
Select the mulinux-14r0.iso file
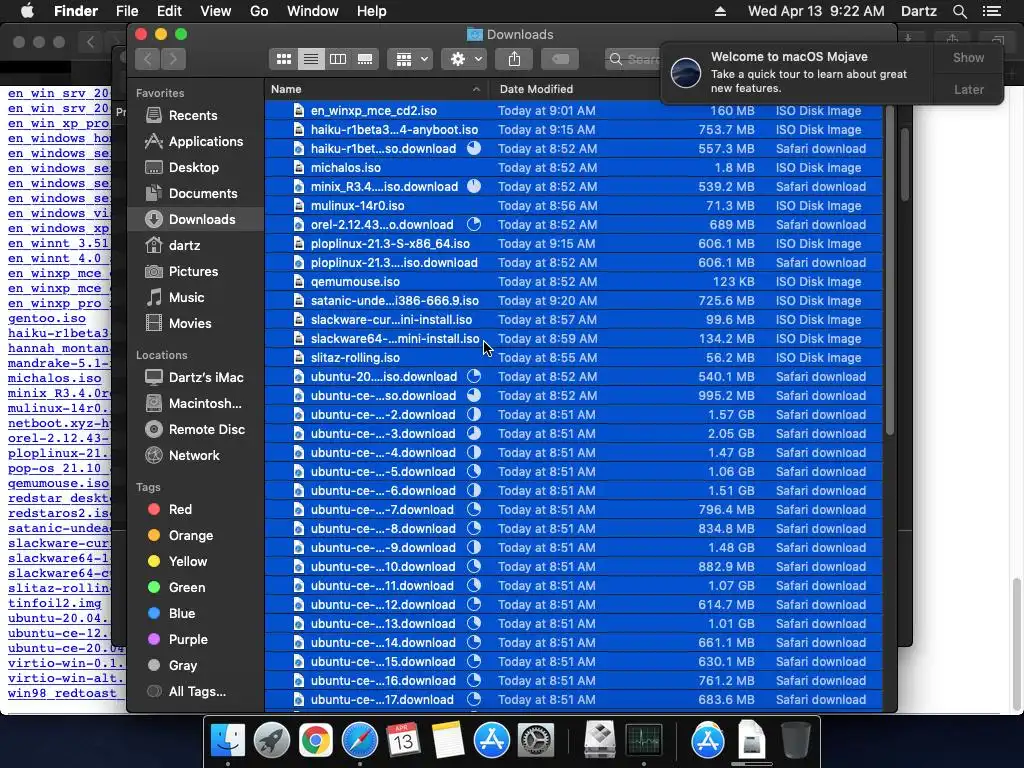tap(573, 206)
